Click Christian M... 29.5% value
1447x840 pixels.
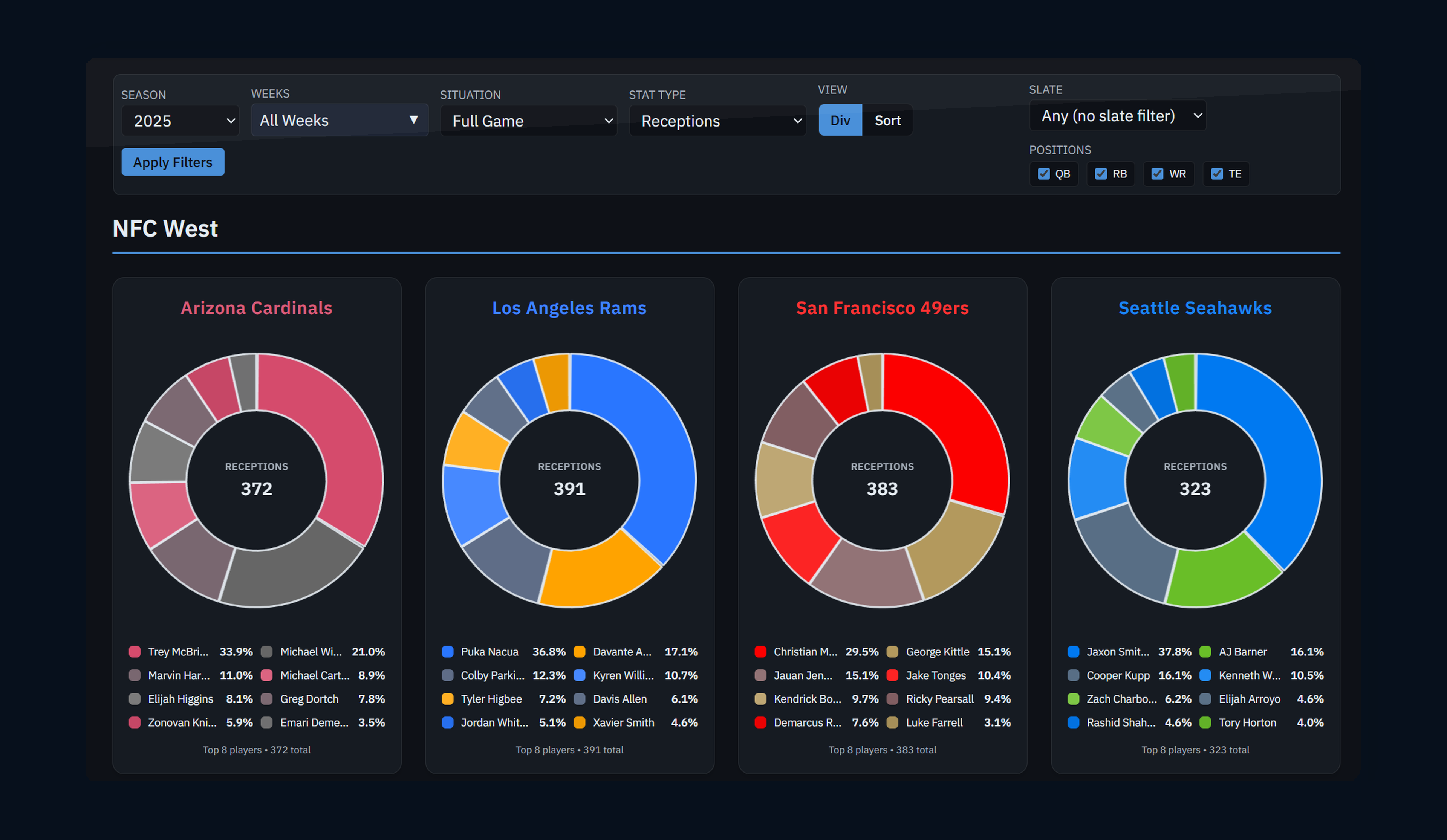pyautogui.click(x=862, y=652)
